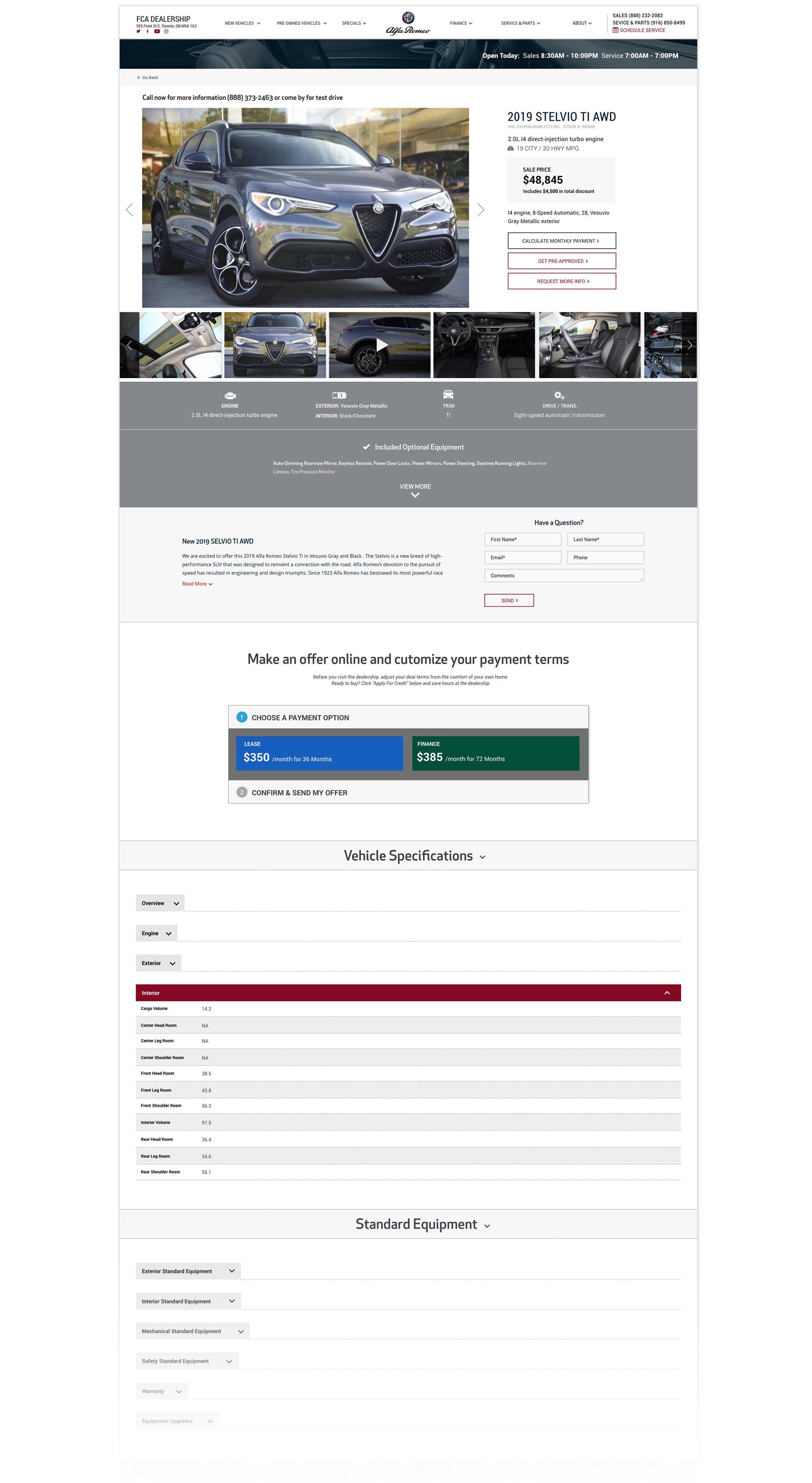The image size is (812, 1483).
Task: Click the Included Optional Equipment checkmark
Action: (366, 447)
